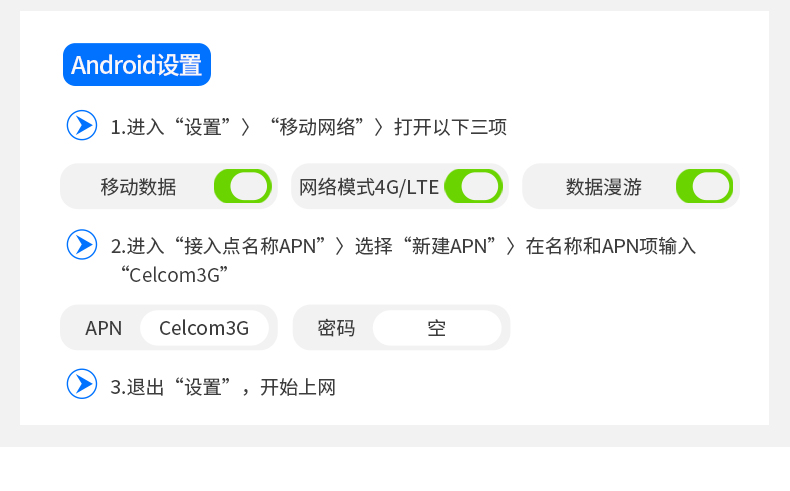The width and height of the screenshot is (790, 491).
Task: Click the 密码 field showing 空
Action: point(437,328)
